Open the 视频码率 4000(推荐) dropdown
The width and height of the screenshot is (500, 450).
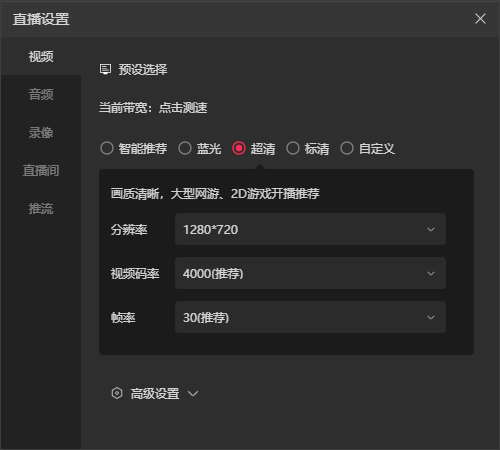310,273
